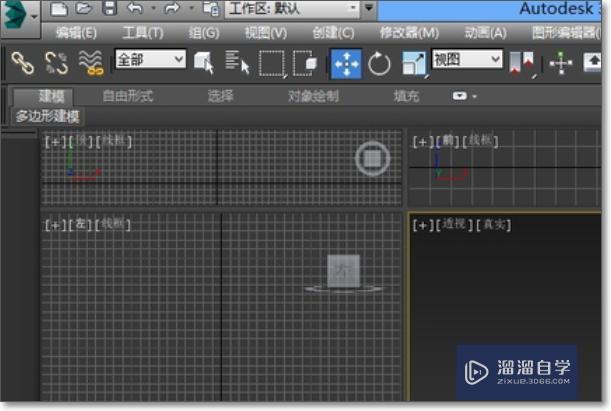Click the ViewCube in the top viewport
Screen dimensions: 611x411
(x=373, y=158)
